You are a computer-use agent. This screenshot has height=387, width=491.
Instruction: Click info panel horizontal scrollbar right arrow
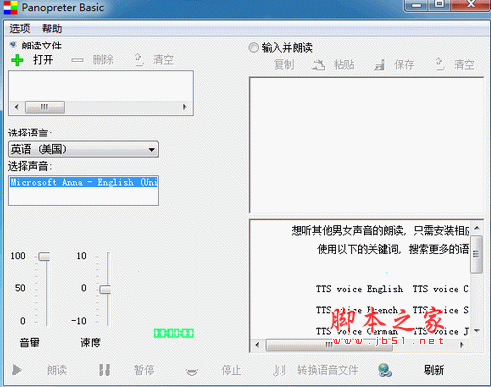tap(461, 345)
